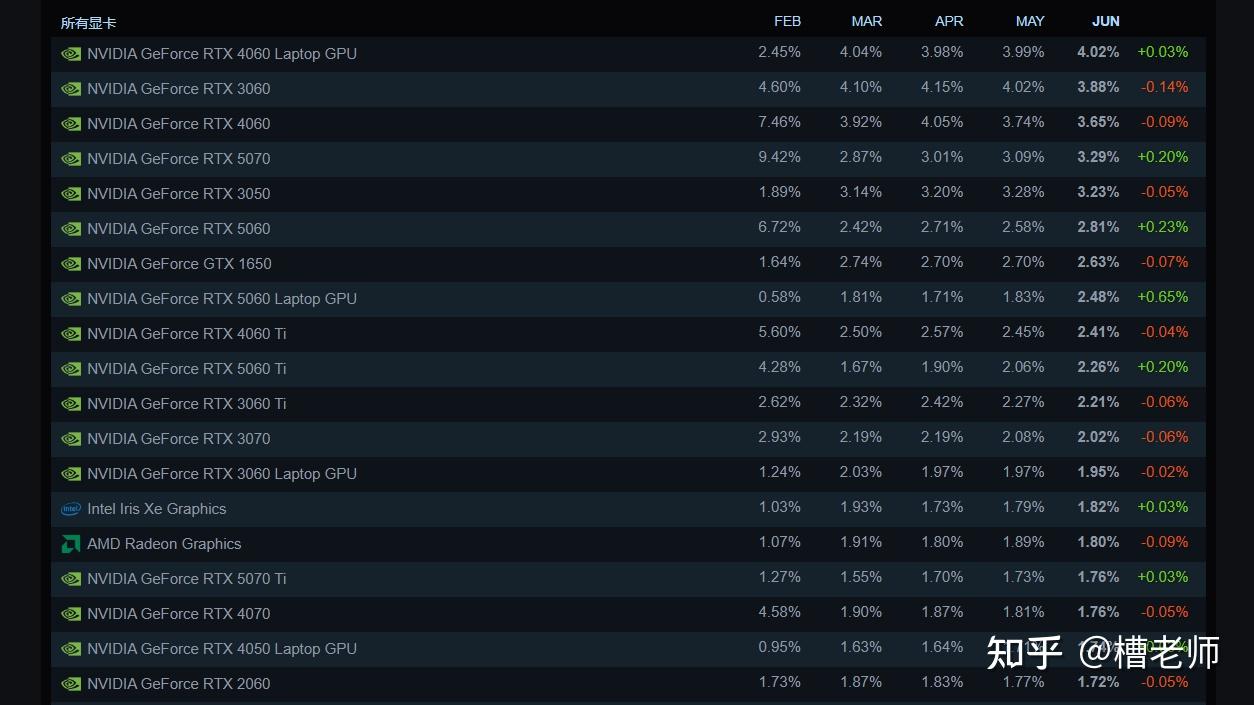Viewport: 1254px width, 705px height.
Task: Click the +0.65% change value
Action: coord(1163,297)
